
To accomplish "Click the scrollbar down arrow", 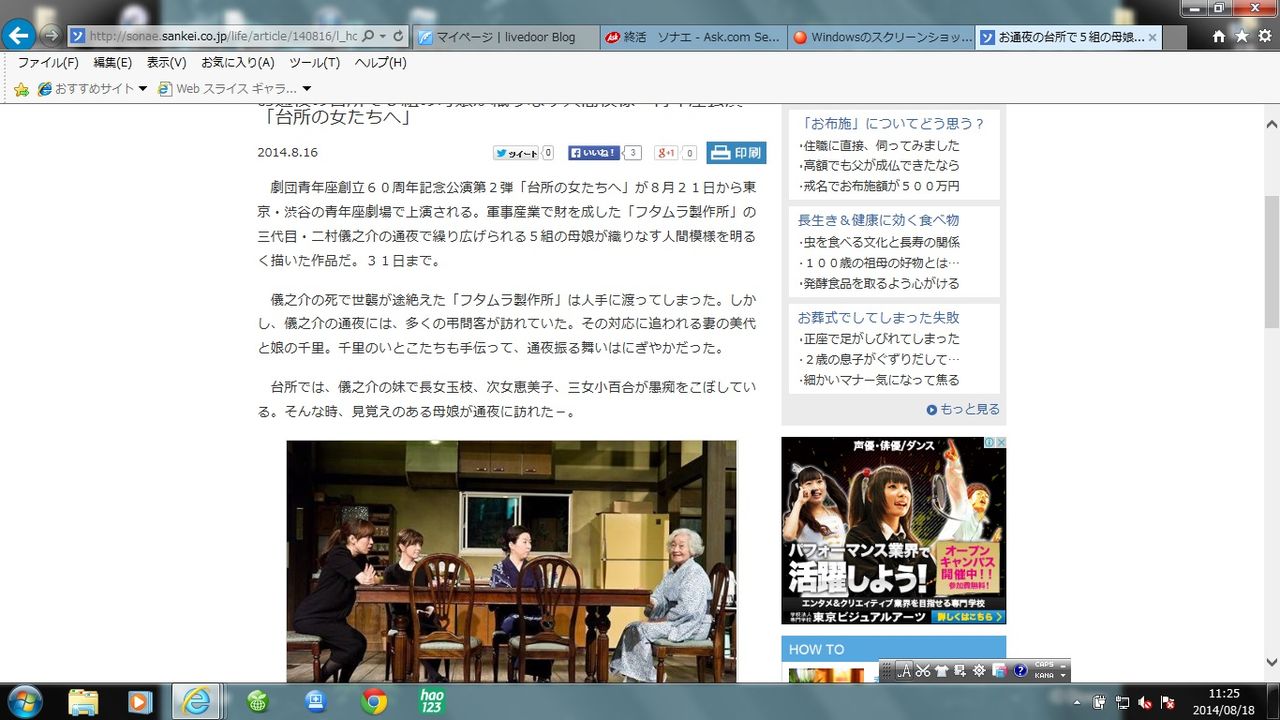I will [x=1271, y=662].
